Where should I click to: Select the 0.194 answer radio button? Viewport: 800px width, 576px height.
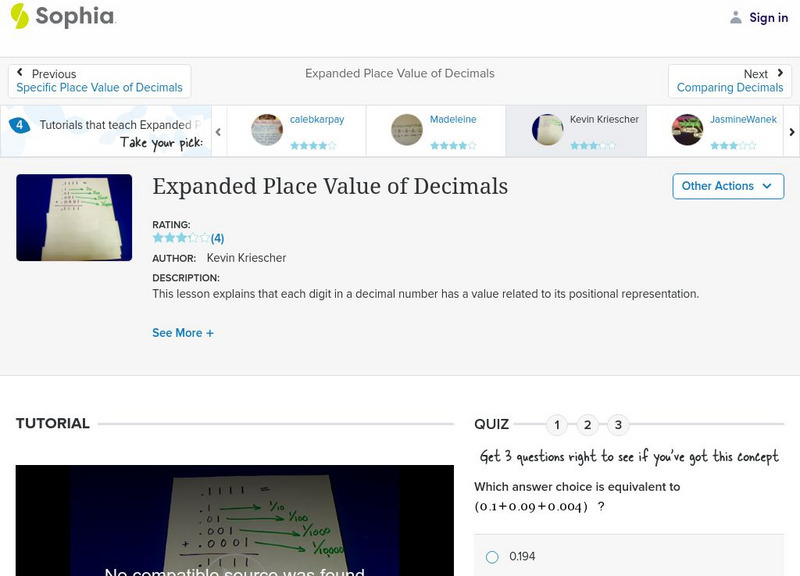pos(492,557)
